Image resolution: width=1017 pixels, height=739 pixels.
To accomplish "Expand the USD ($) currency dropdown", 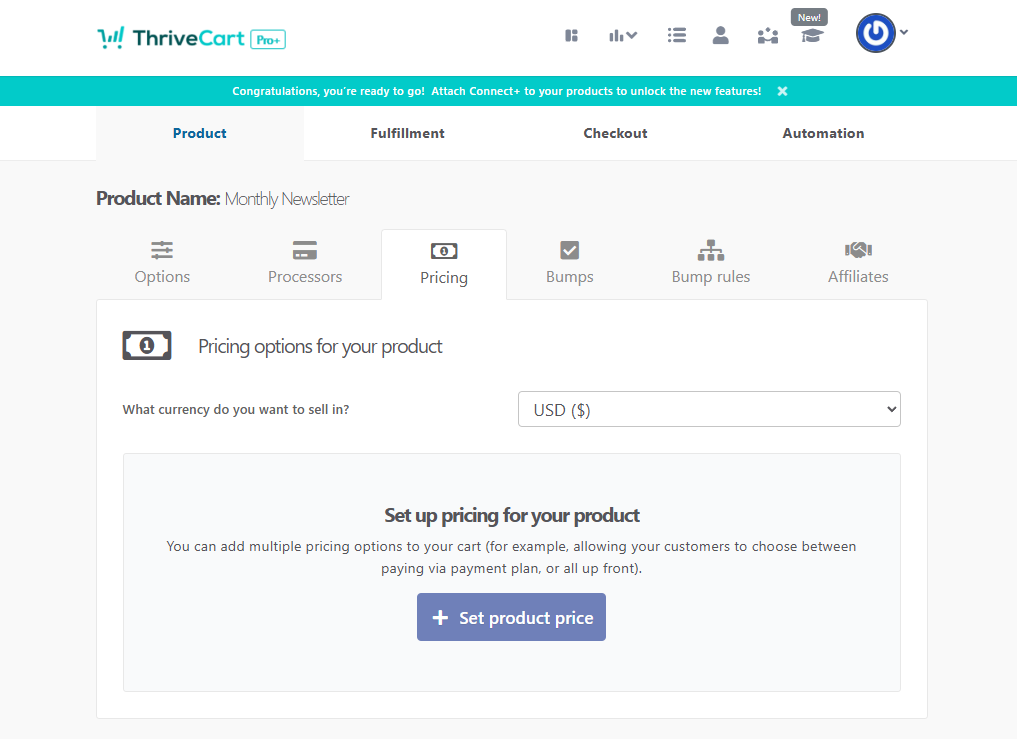I will click(709, 409).
